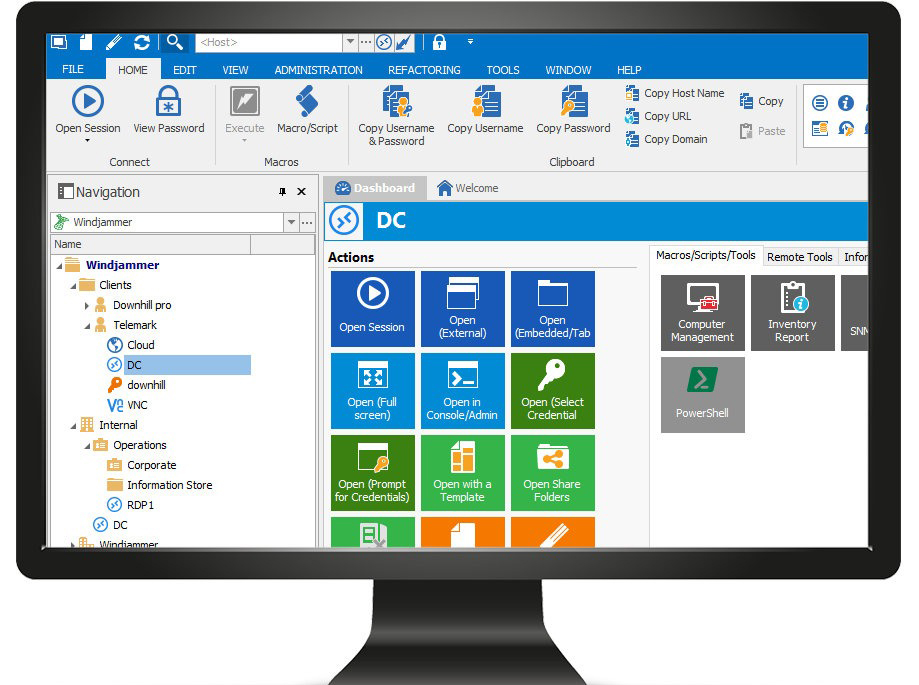
Task: Click the Open (Full screen) action tile
Action: tap(372, 391)
